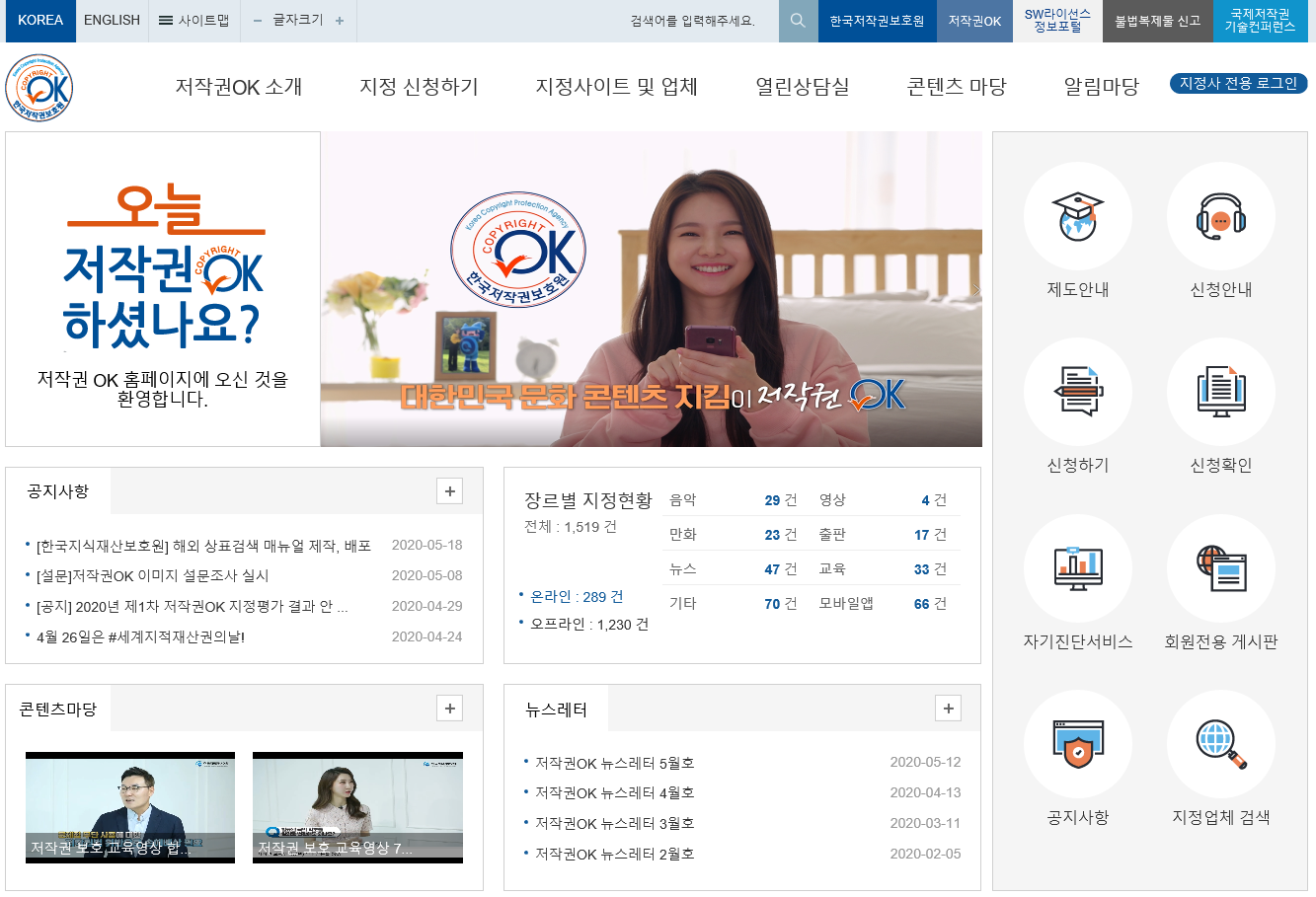The height and width of the screenshot is (897, 1316).
Task: Open the 사이트맵 menu icon
Action: (x=166, y=21)
